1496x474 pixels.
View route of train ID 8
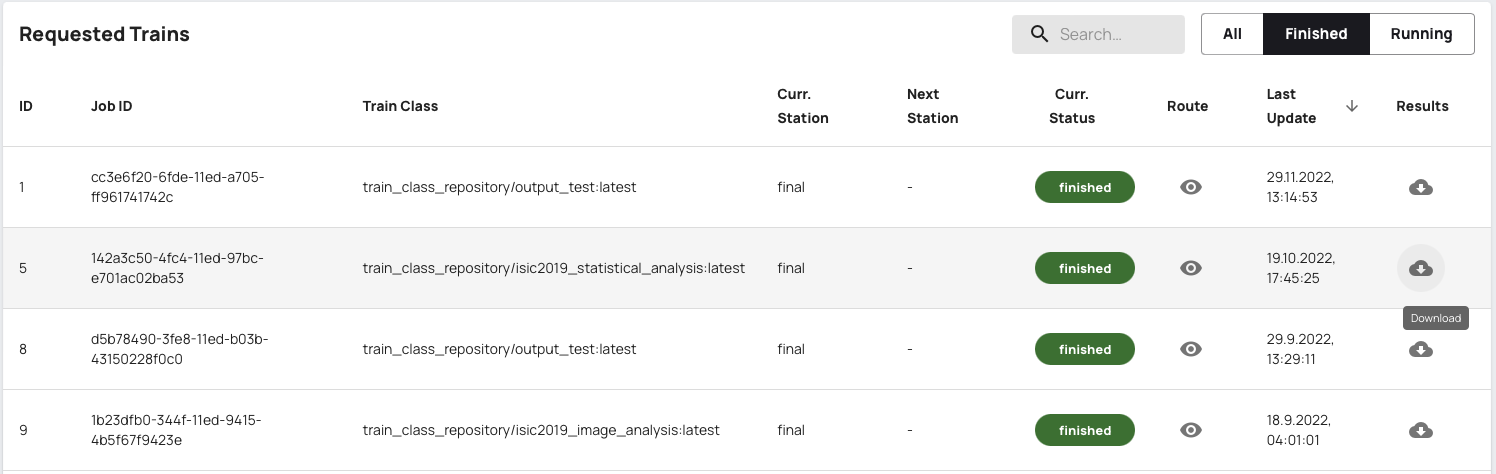point(1190,349)
